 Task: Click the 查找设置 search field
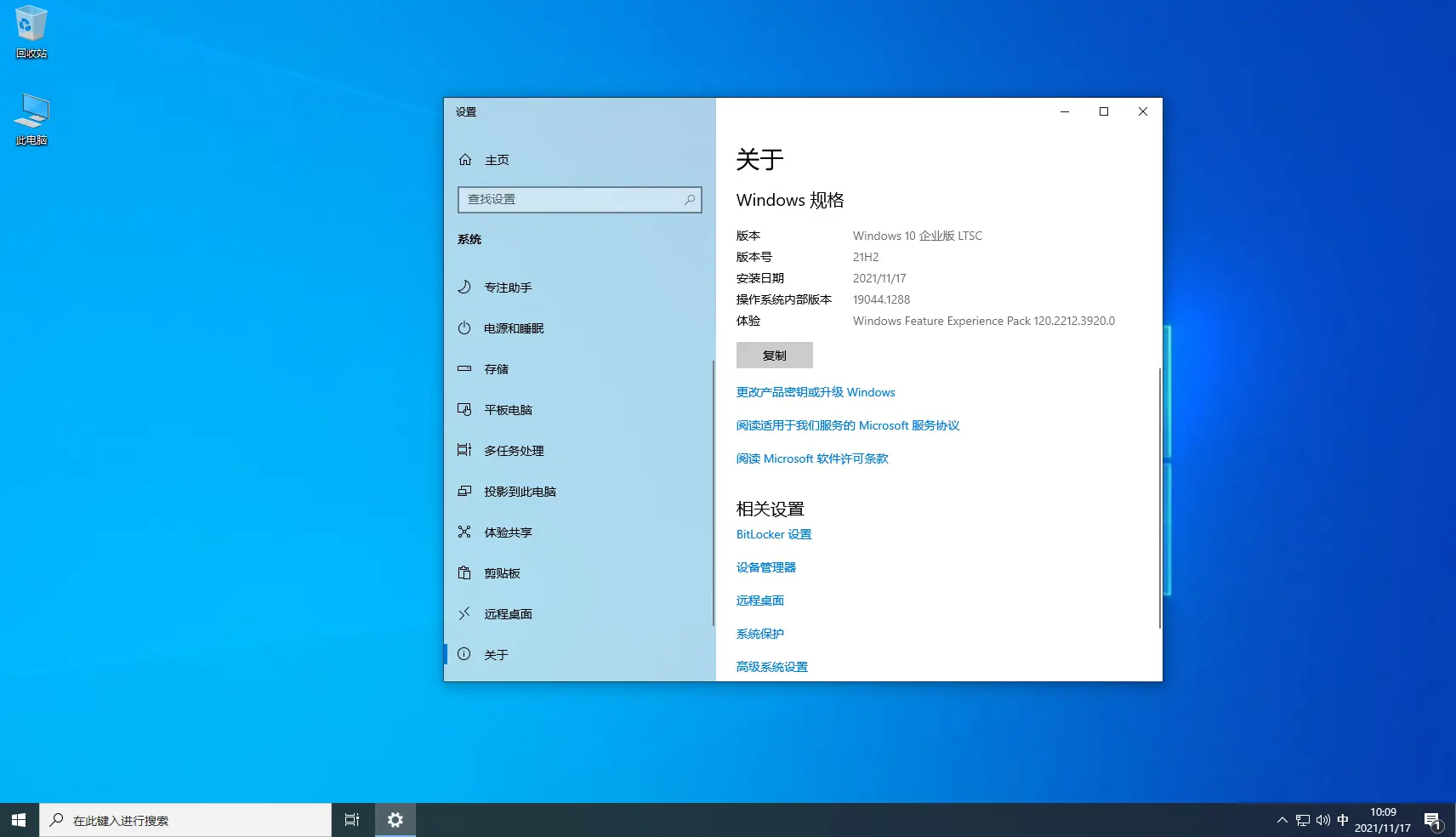point(580,200)
